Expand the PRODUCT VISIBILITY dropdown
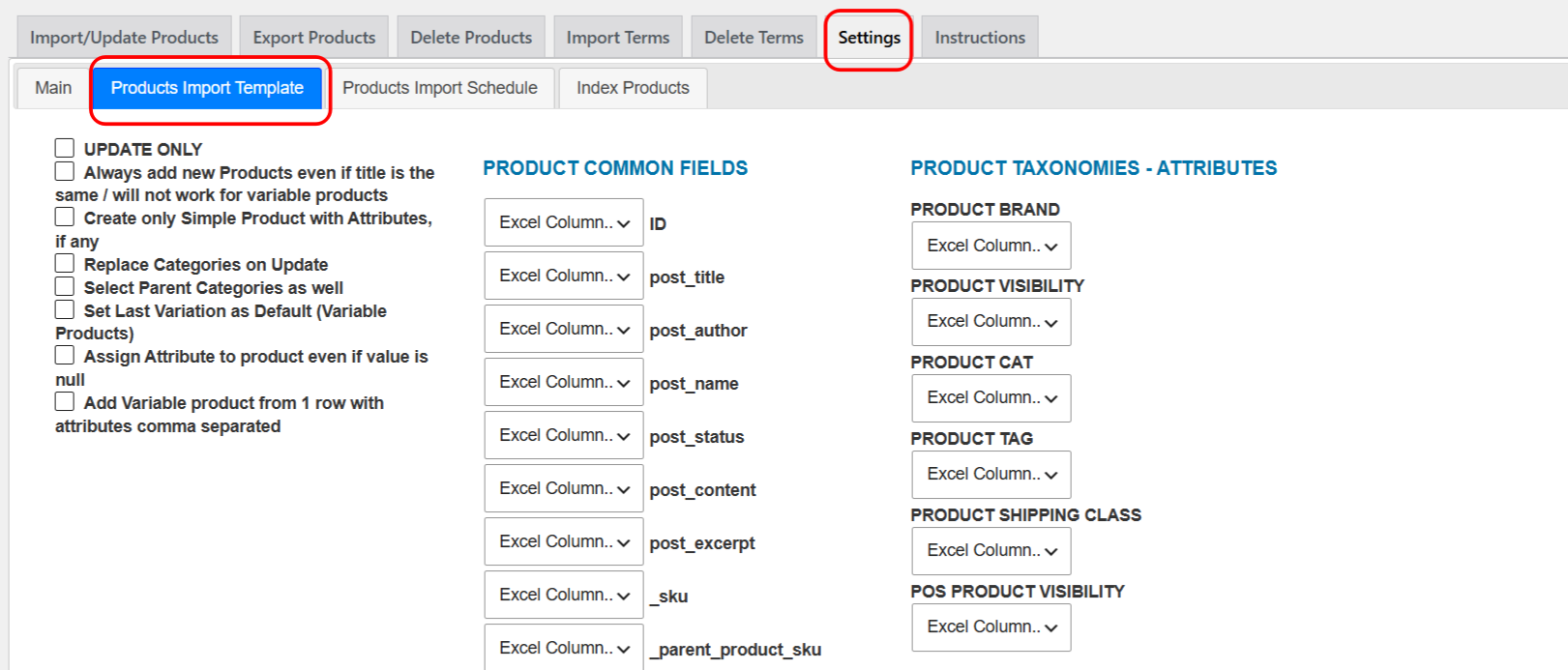1568x670 pixels. tap(991, 321)
